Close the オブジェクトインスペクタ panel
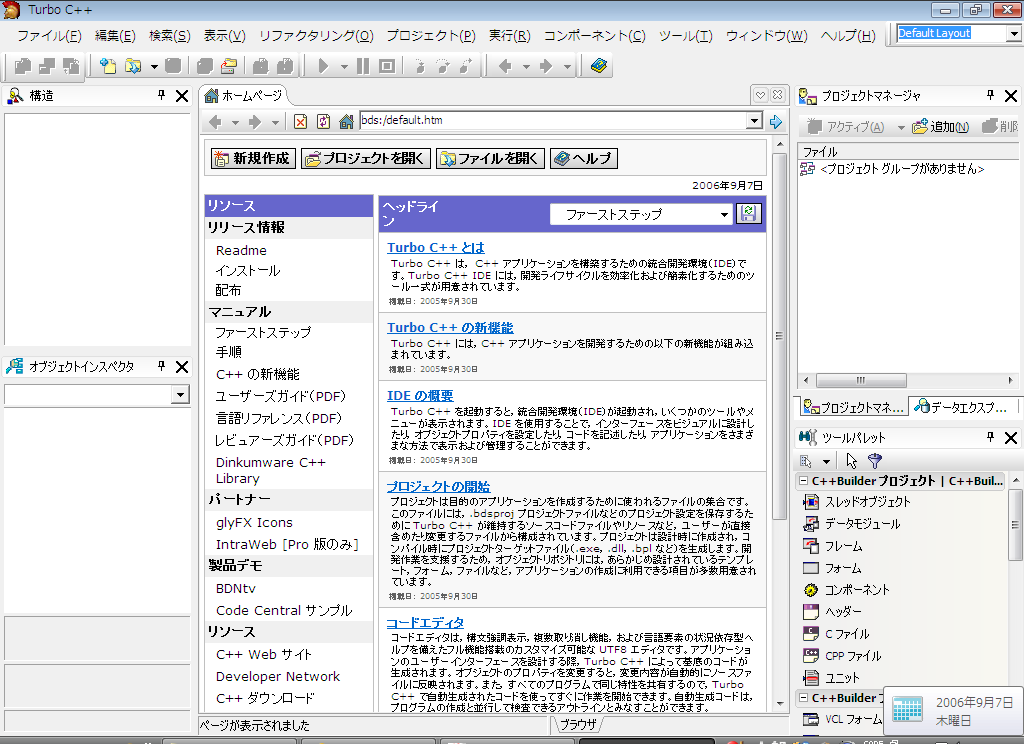The height and width of the screenshot is (744, 1024). 182,367
